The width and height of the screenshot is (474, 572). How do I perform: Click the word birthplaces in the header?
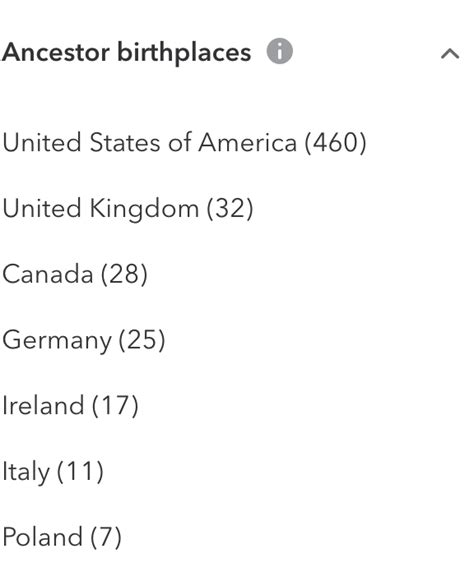click(x=184, y=53)
